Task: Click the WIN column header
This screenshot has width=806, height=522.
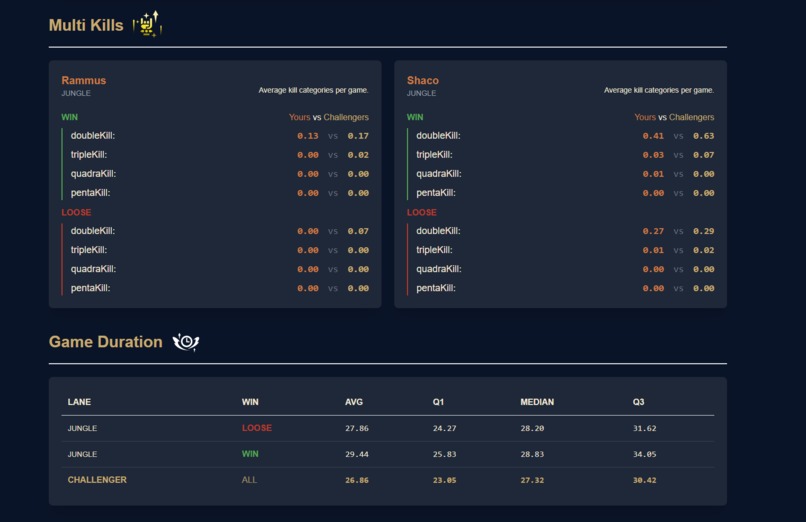Action: click(x=250, y=402)
